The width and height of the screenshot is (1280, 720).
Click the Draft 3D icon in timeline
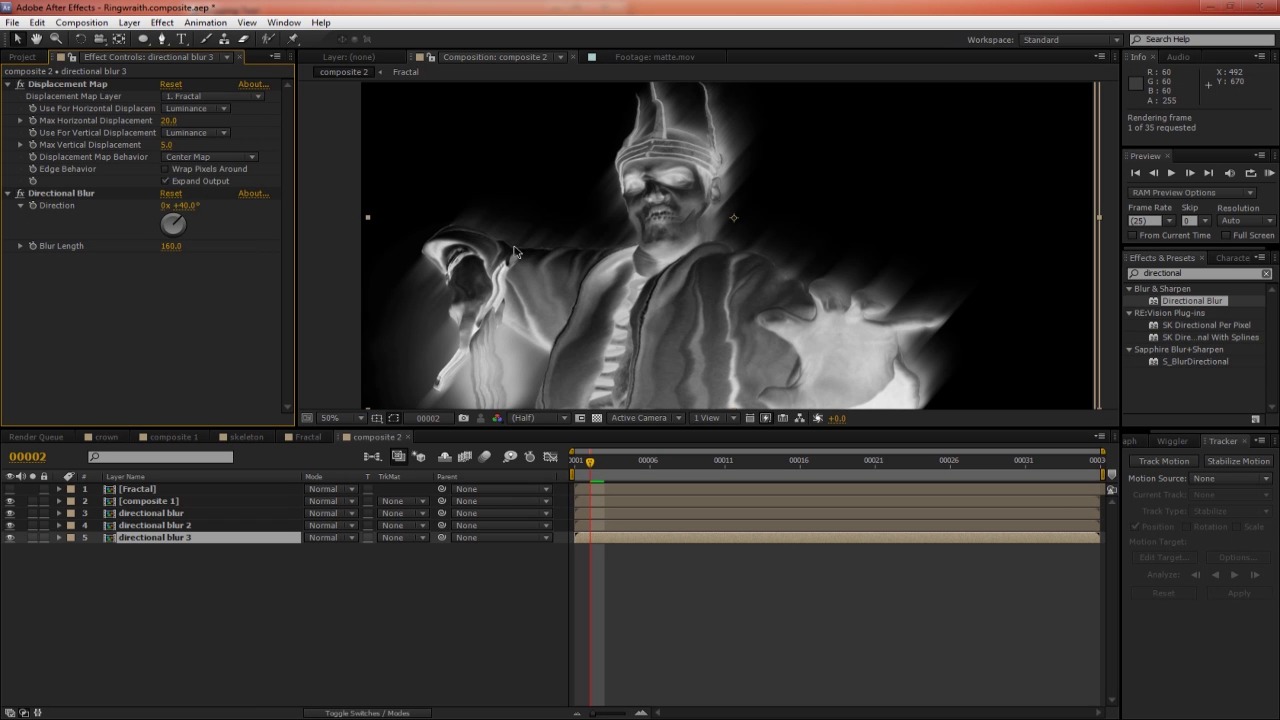pyautogui.click(x=420, y=457)
